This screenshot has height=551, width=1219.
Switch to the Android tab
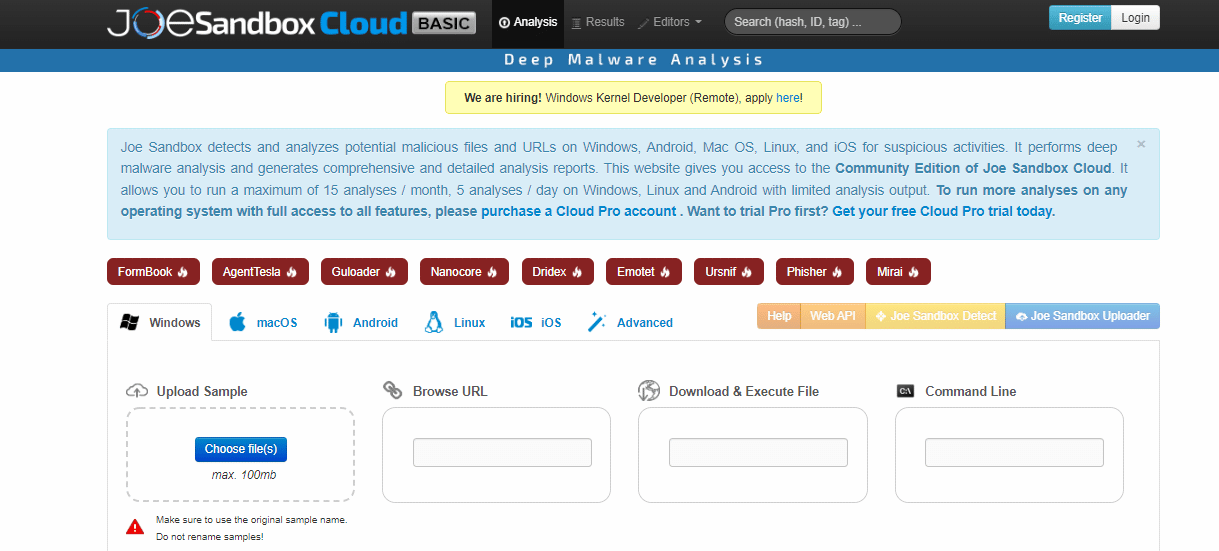pyautogui.click(x=361, y=323)
